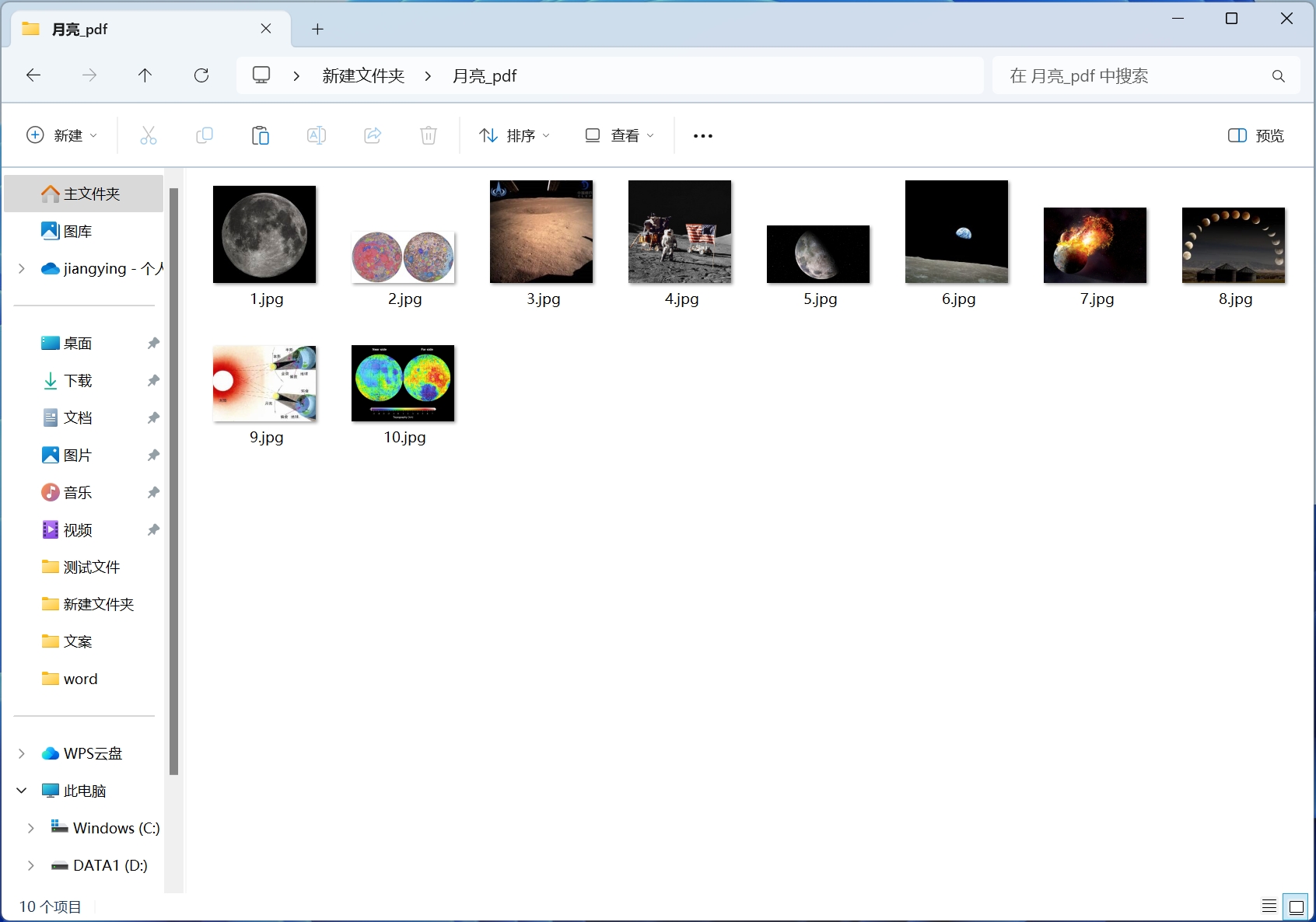Refresh the folder view
Viewport: 1316px width, 922px height.
[x=201, y=75]
